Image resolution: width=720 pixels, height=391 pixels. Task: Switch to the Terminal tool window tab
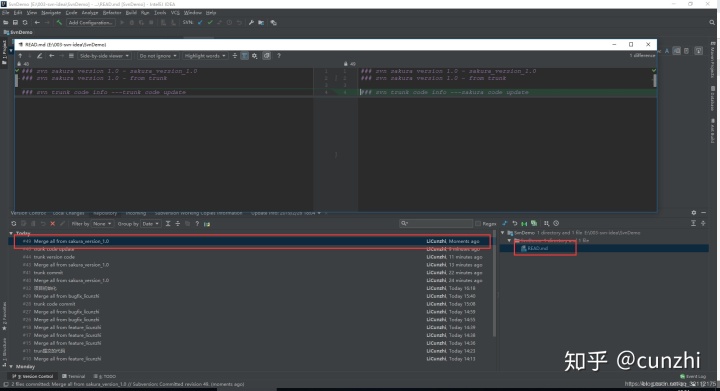(73, 376)
